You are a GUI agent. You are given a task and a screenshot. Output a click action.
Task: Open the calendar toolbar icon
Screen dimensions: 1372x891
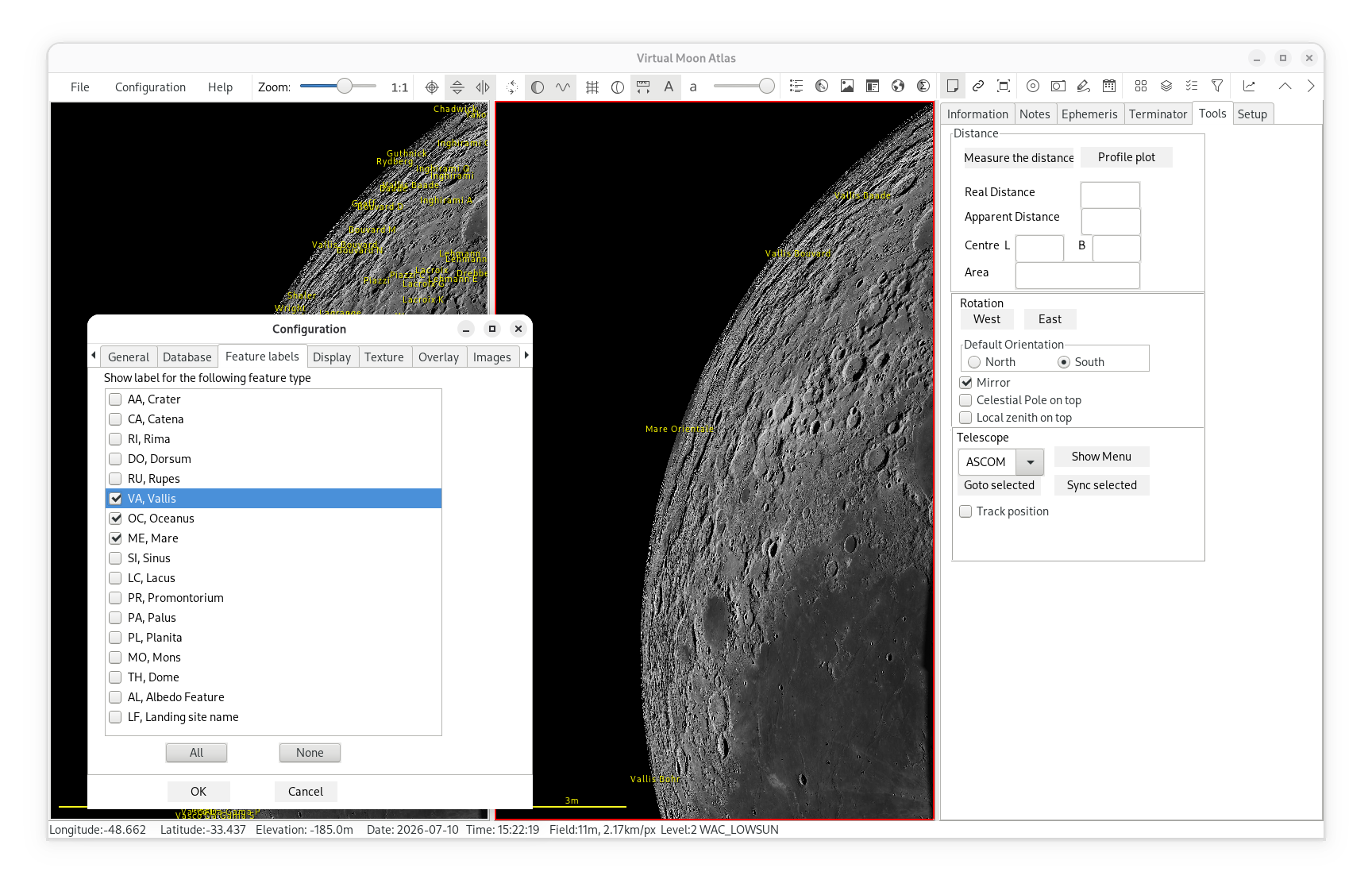[x=1109, y=86]
